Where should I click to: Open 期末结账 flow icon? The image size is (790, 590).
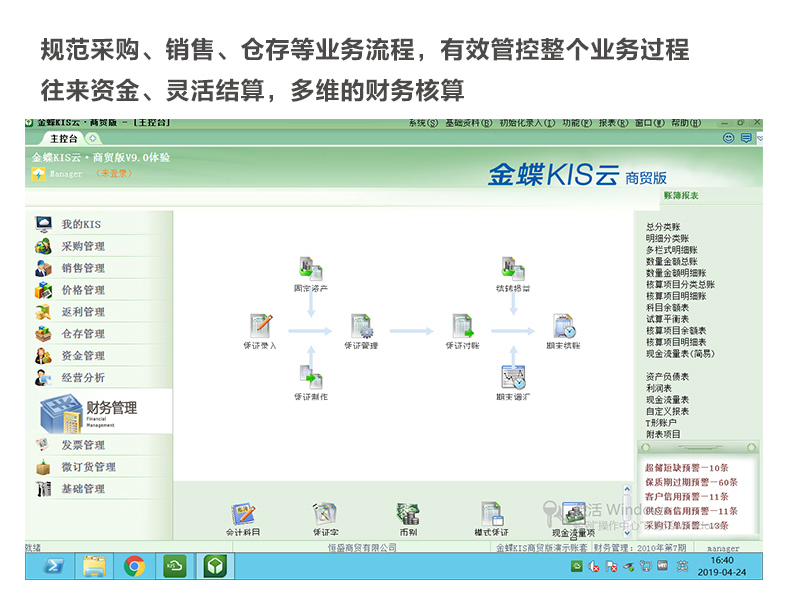(x=564, y=332)
